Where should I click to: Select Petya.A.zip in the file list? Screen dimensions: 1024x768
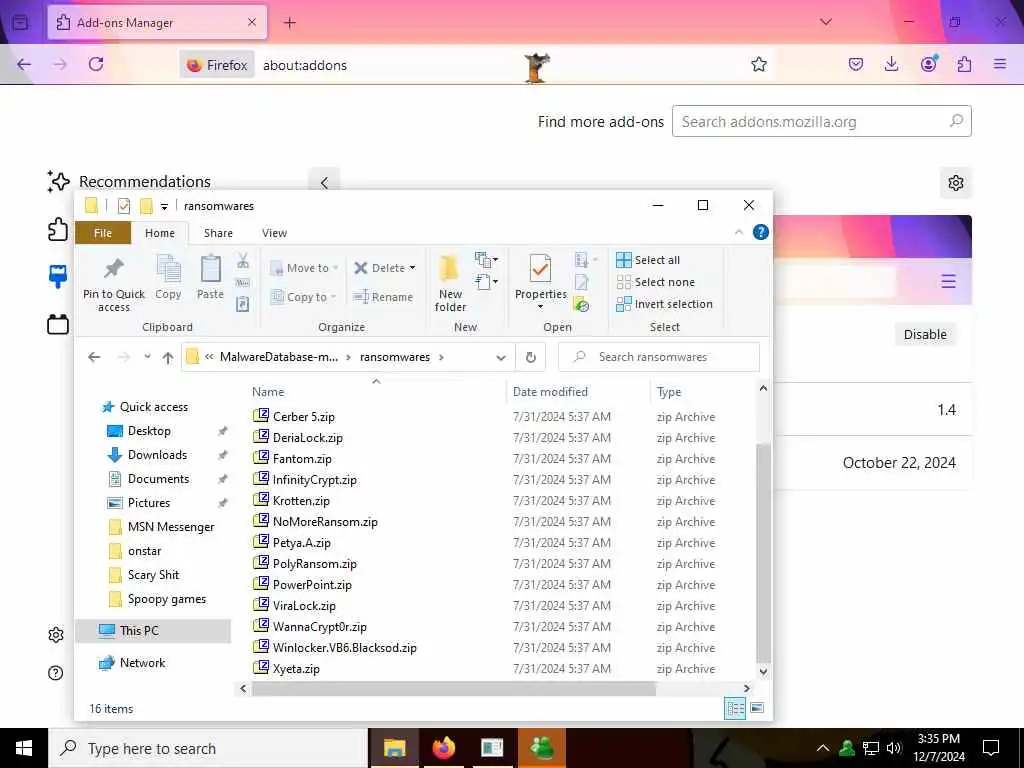point(301,543)
